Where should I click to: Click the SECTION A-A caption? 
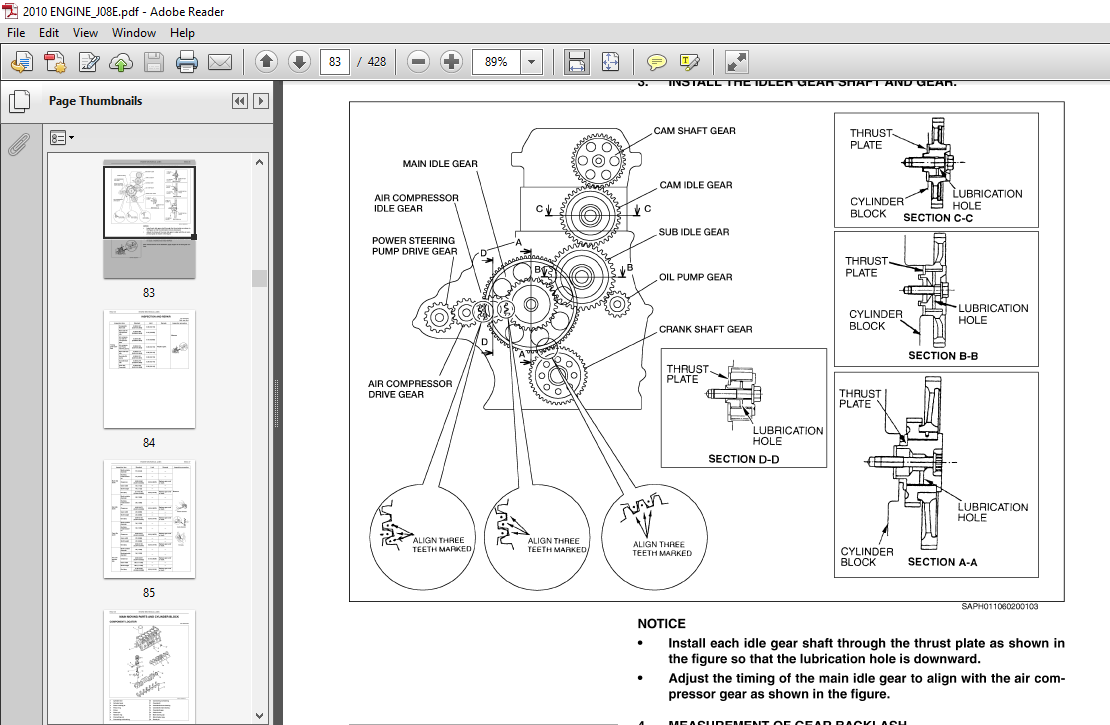(x=942, y=562)
